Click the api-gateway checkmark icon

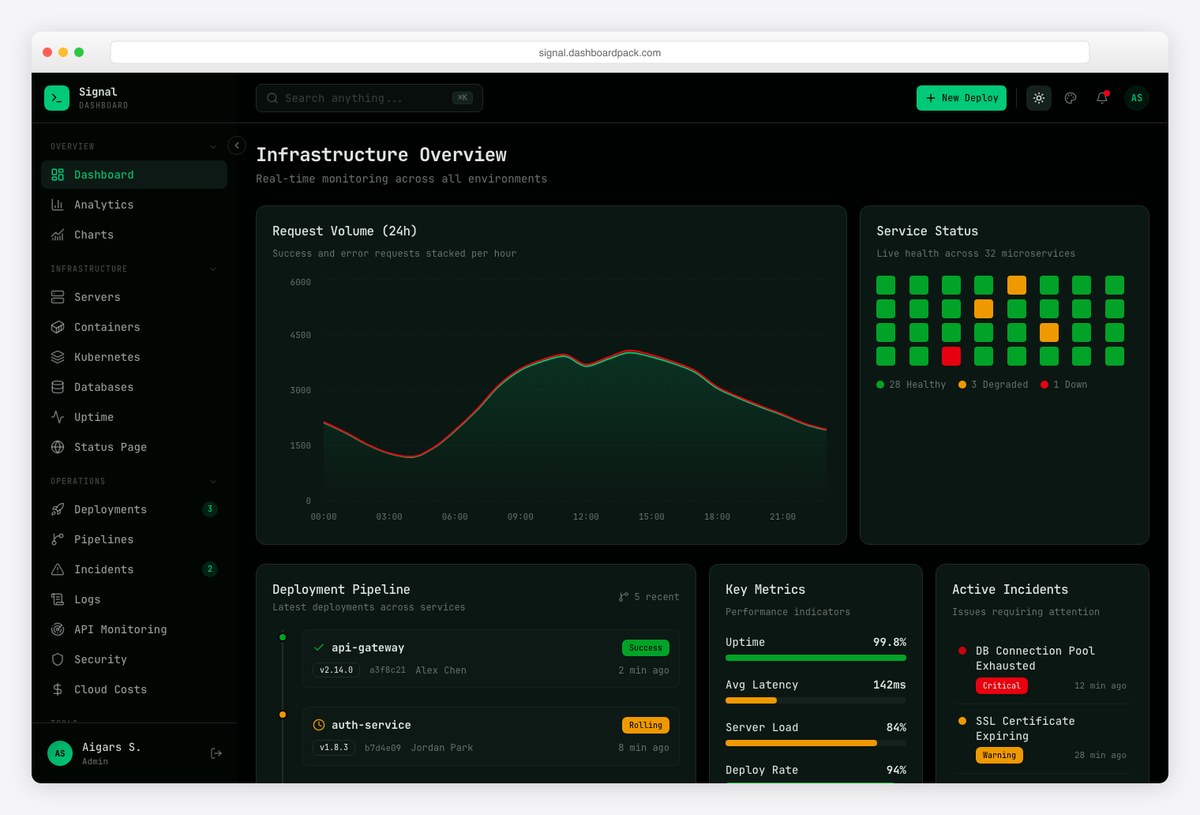pyautogui.click(x=319, y=648)
